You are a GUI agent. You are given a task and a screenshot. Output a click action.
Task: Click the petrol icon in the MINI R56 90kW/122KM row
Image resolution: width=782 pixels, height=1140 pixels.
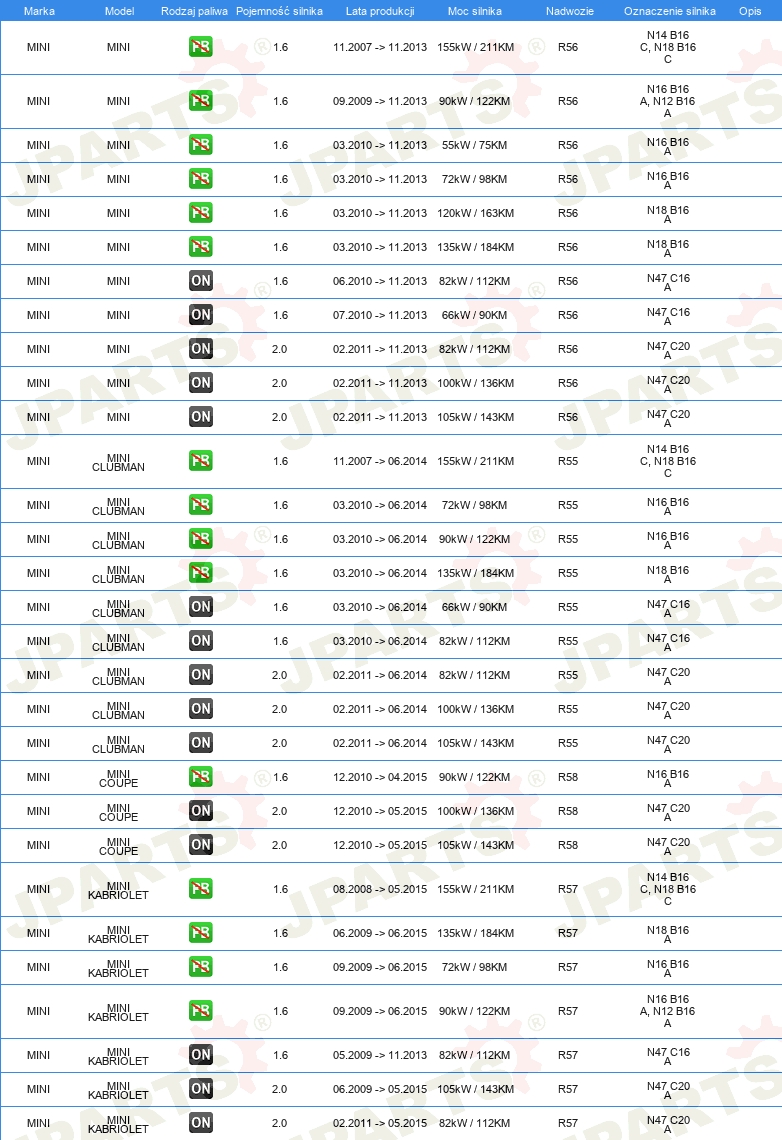tap(201, 101)
